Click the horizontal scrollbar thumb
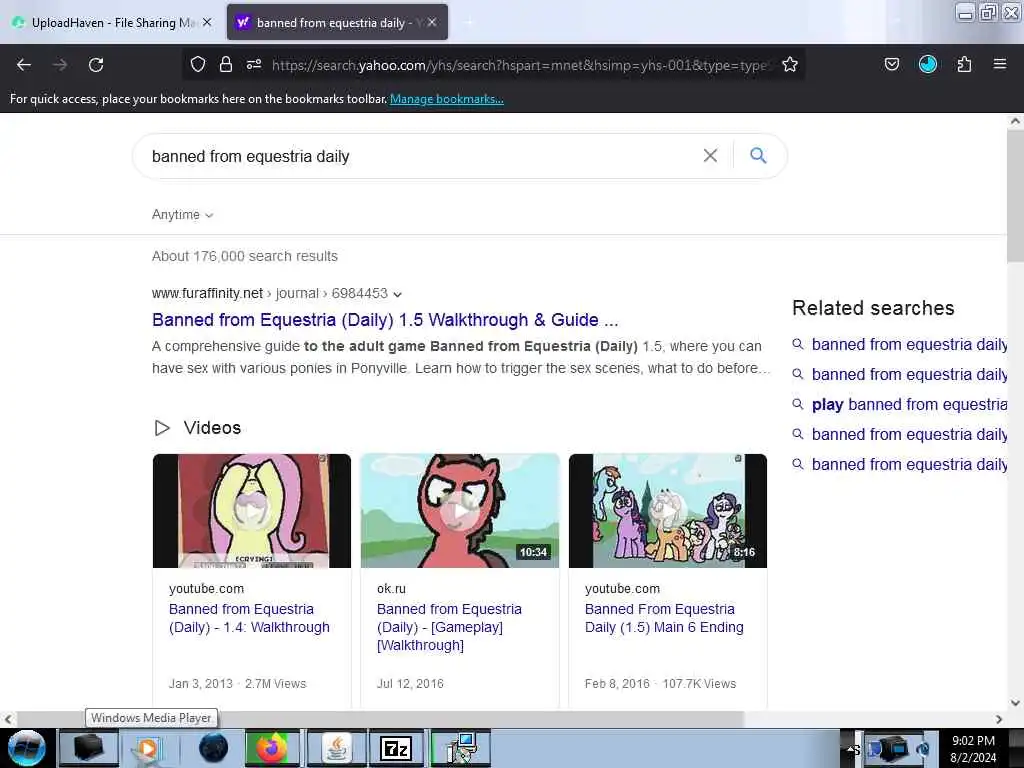Image resolution: width=1024 pixels, height=768 pixels. (380, 719)
